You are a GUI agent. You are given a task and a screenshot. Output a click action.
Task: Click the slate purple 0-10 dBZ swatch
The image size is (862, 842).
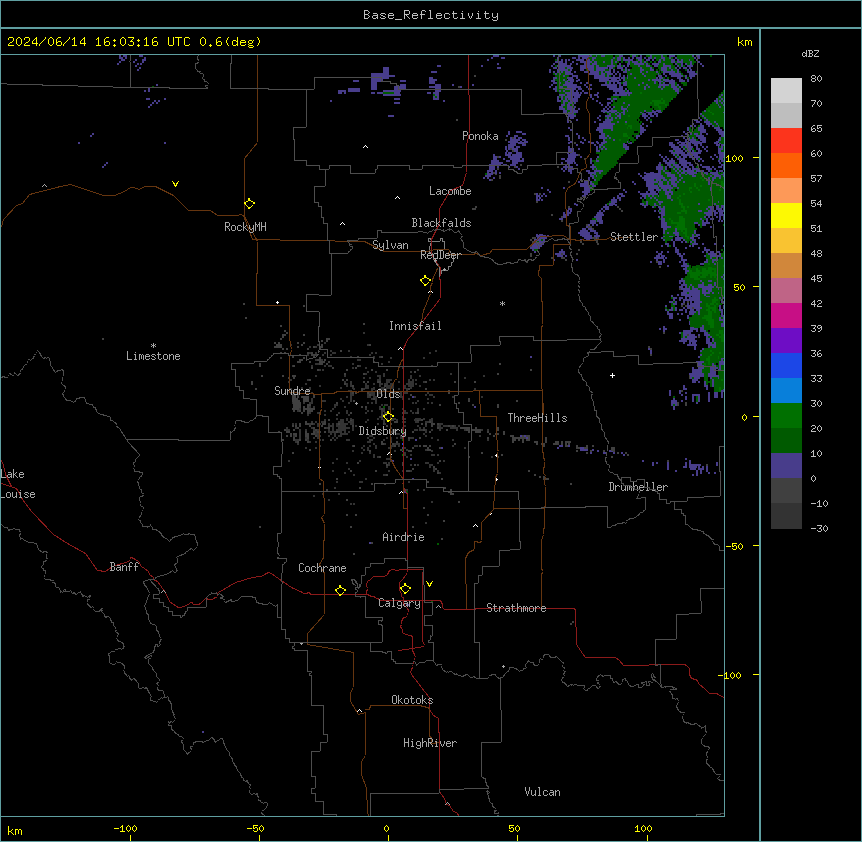[786, 466]
